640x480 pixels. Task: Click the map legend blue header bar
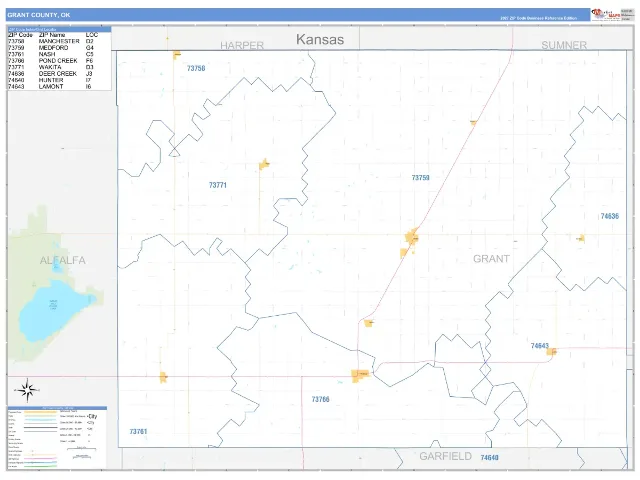click(57, 408)
